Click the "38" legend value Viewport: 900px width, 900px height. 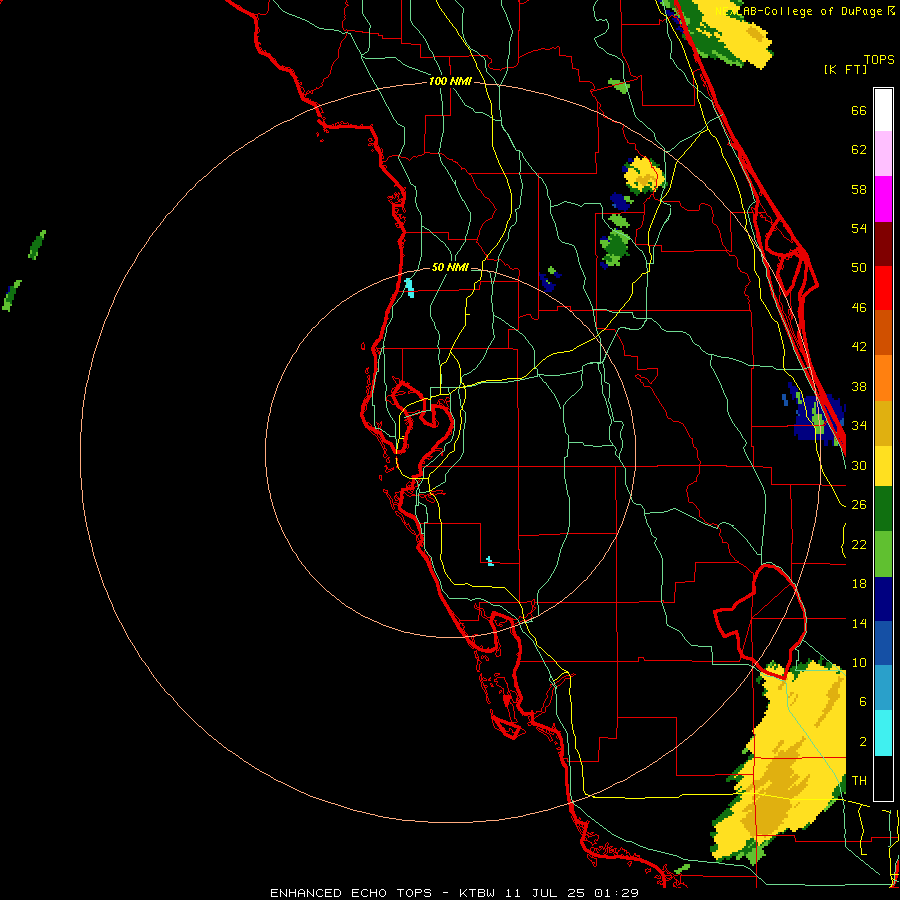[x=859, y=386]
